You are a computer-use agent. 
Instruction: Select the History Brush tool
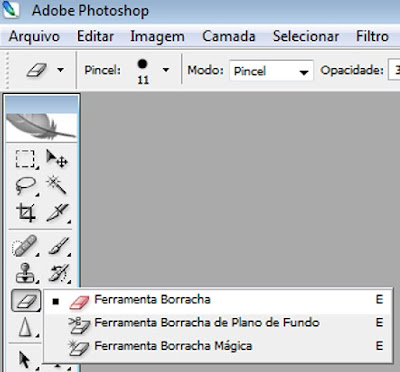(59, 273)
